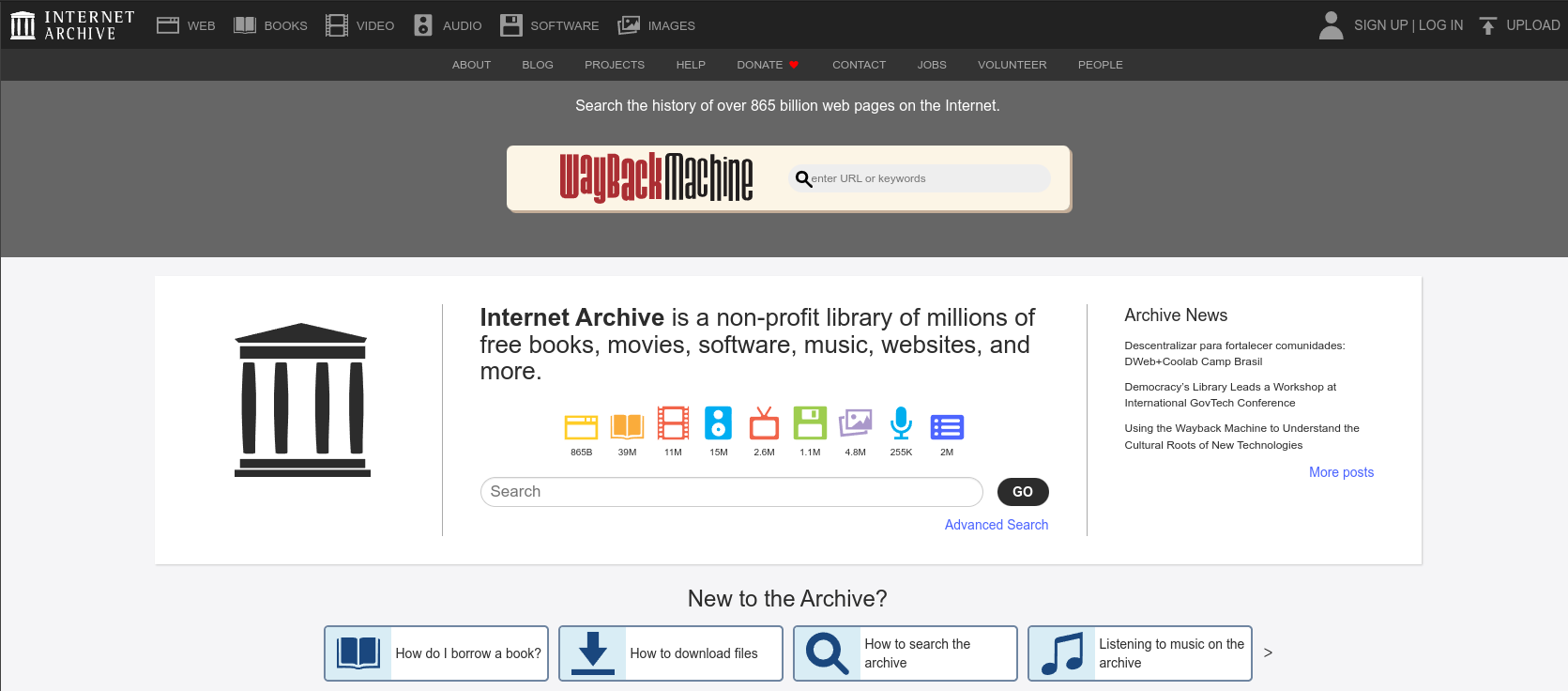
Task: Click the search magnifier card icon
Action: click(x=827, y=653)
